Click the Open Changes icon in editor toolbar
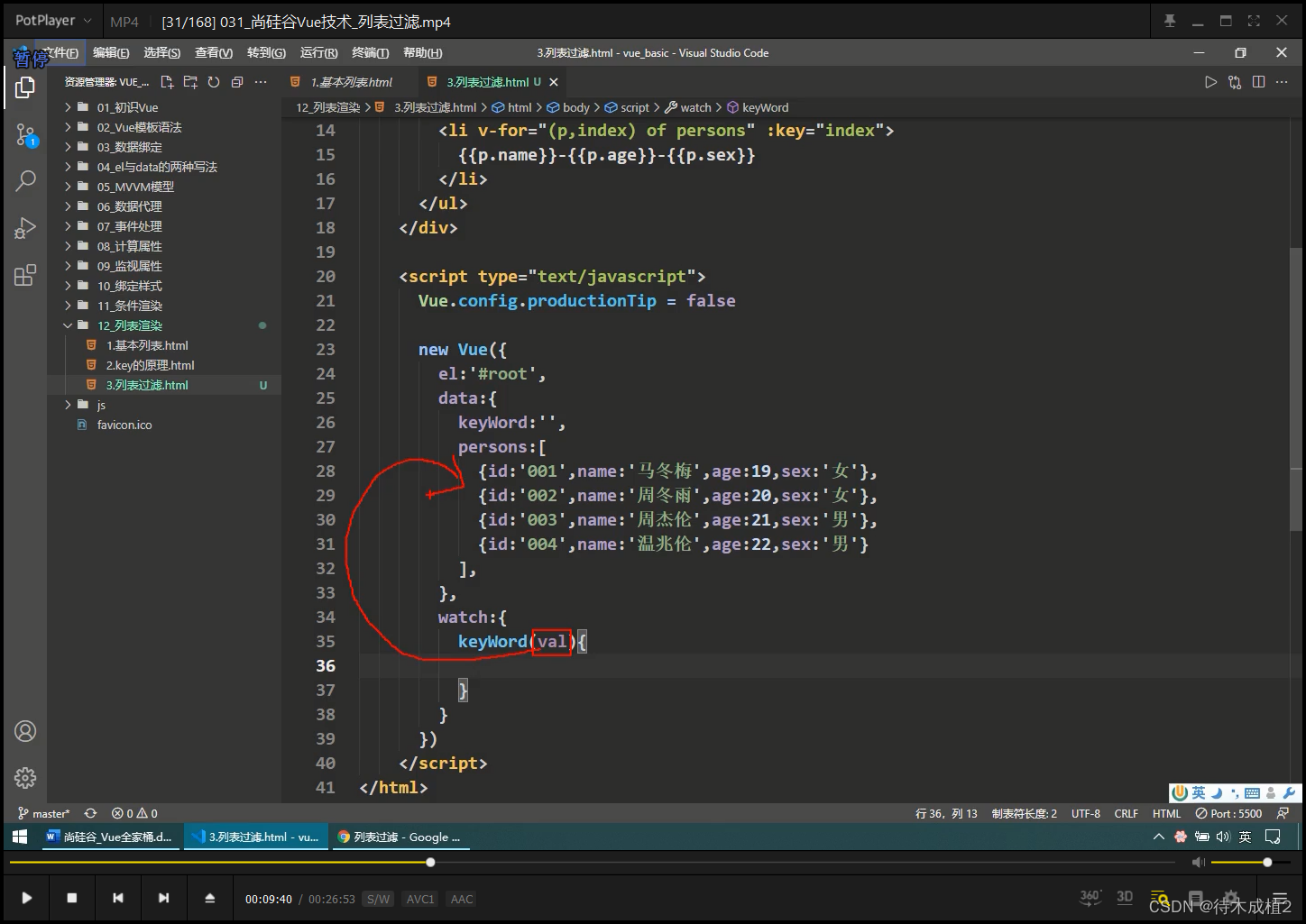The height and width of the screenshot is (924, 1306). pos(1235,82)
